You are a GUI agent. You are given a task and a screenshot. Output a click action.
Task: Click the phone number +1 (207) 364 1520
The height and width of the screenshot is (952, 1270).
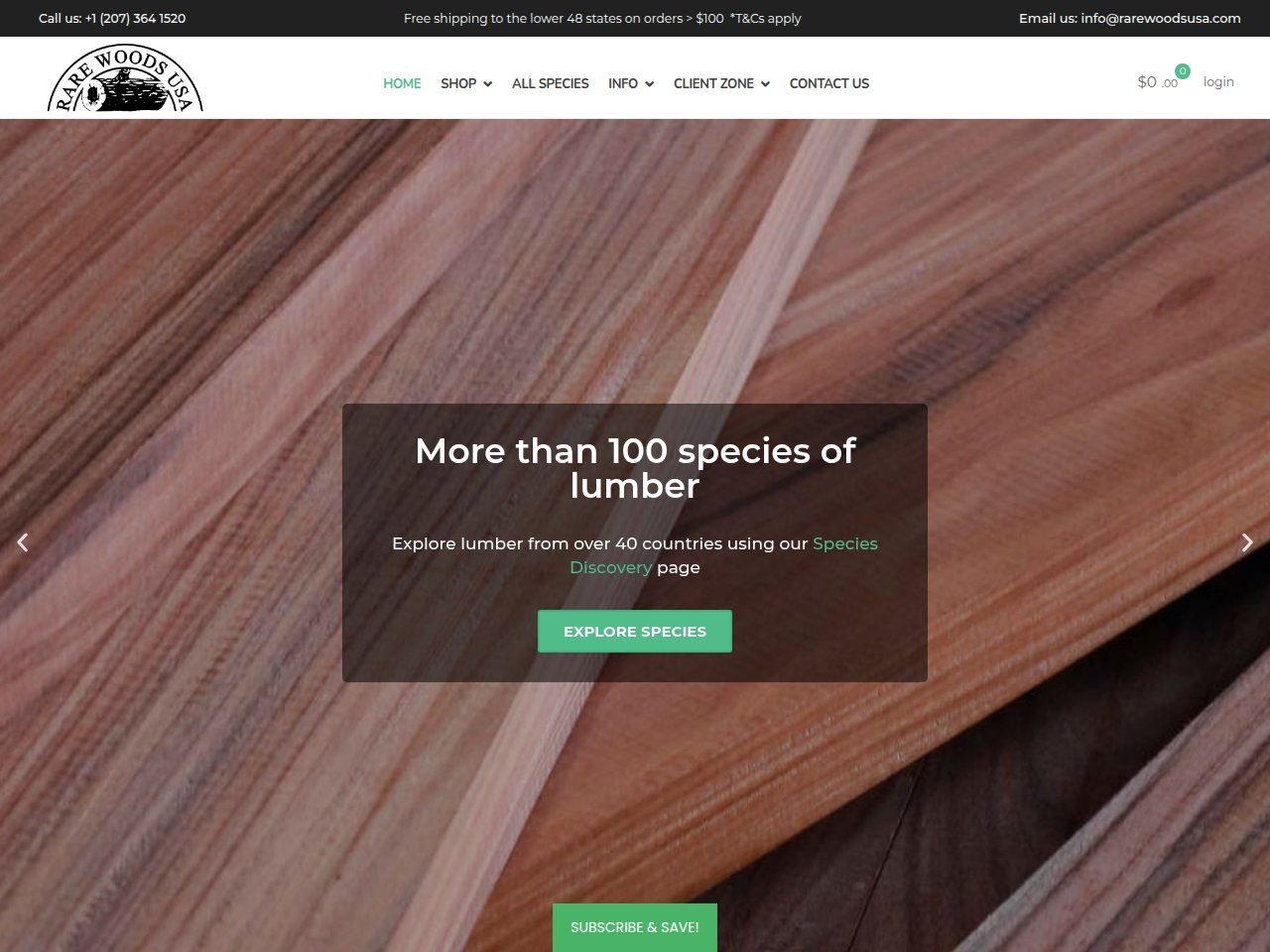coord(135,18)
